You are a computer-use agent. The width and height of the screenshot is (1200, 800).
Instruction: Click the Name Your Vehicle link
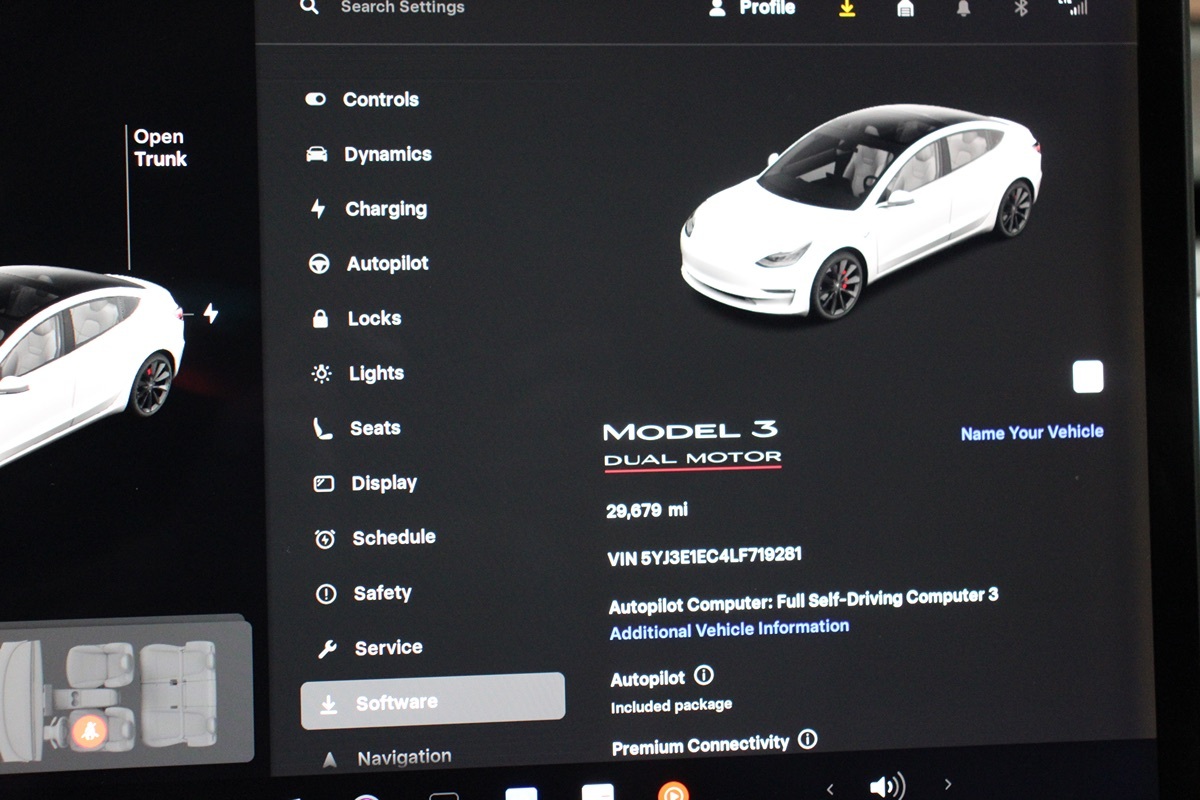point(1031,432)
